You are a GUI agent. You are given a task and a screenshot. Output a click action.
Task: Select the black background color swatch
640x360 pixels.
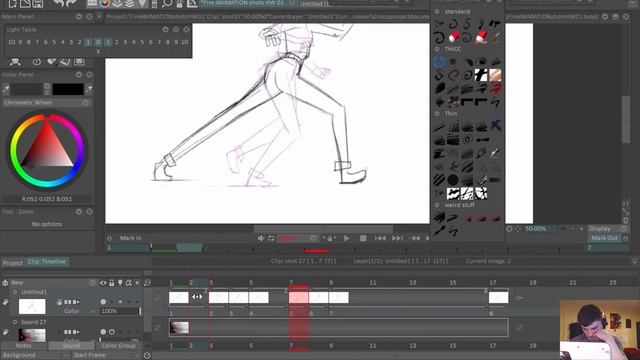pyautogui.click(x=68, y=89)
